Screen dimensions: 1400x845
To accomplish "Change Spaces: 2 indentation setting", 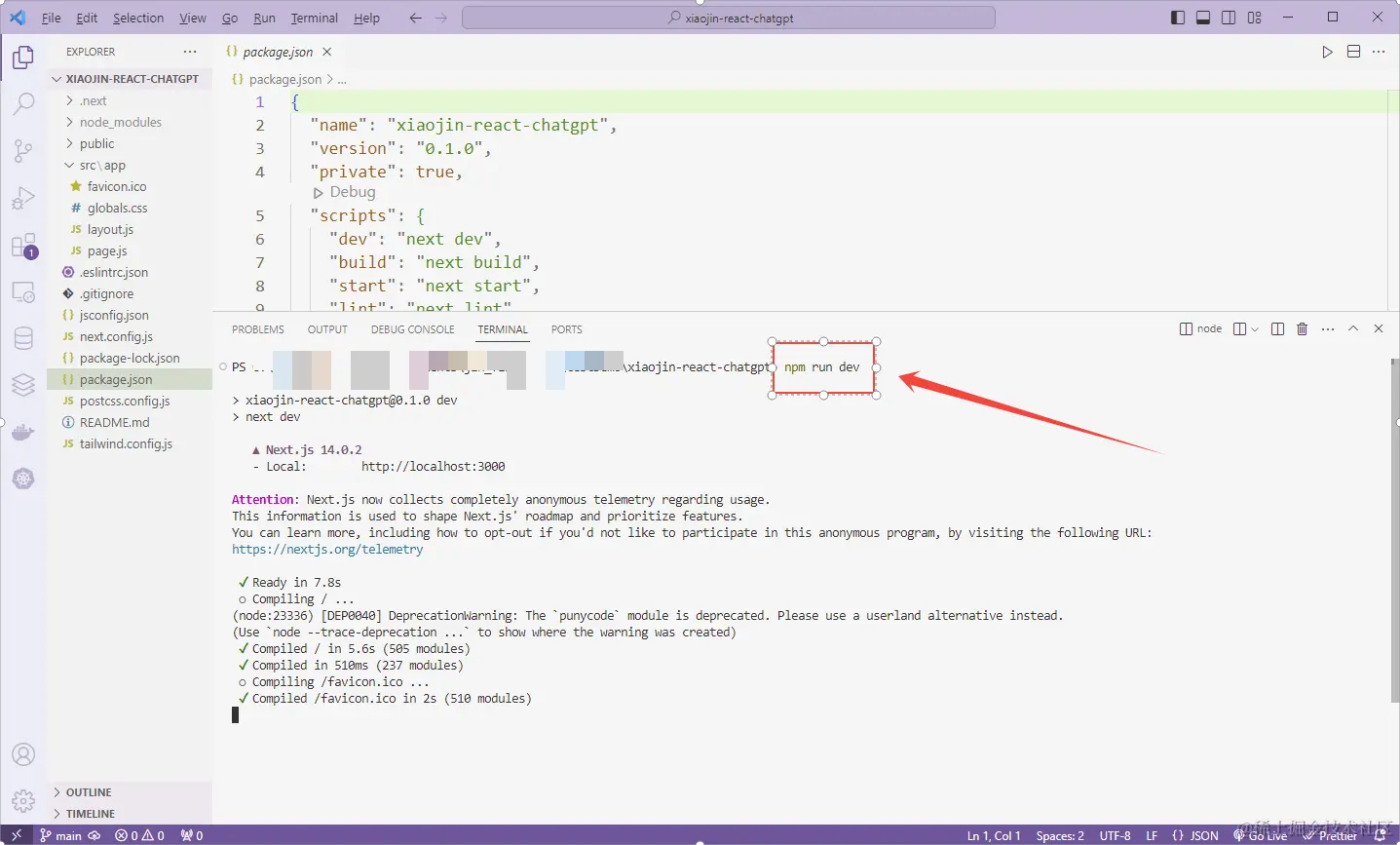I will click(1060, 835).
